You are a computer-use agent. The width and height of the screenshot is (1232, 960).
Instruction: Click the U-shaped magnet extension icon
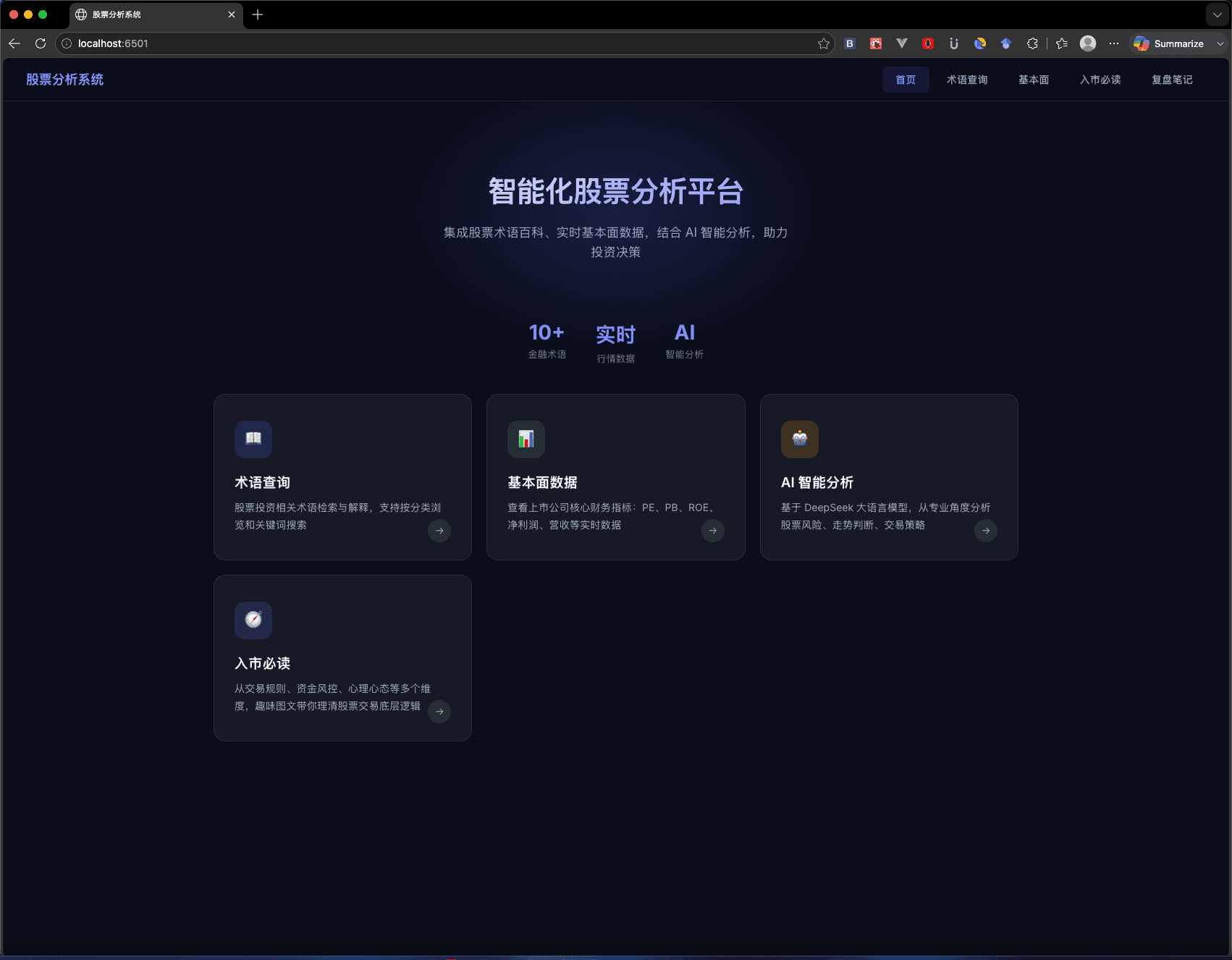coord(954,43)
